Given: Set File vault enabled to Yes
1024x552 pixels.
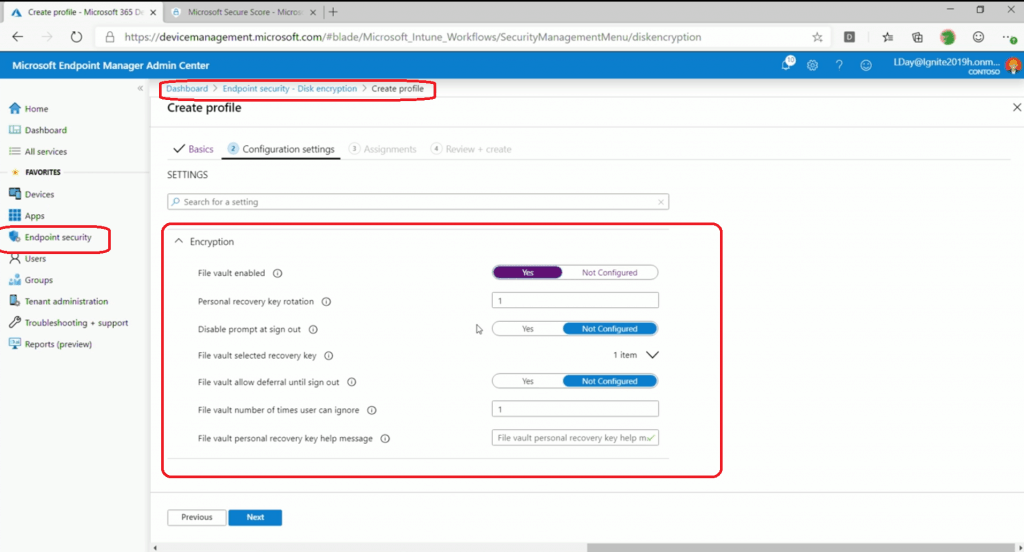Looking at the screenshot, I should (528, 272).
